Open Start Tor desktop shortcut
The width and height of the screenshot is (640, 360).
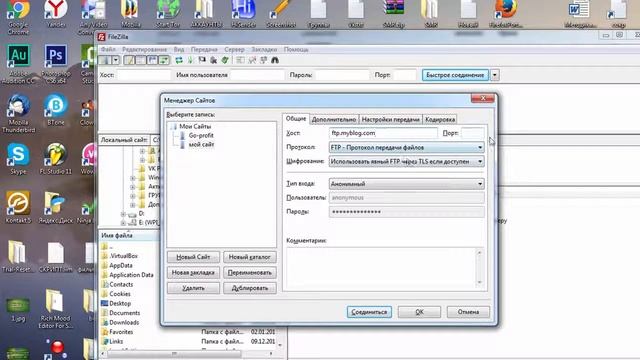[168, 14]
